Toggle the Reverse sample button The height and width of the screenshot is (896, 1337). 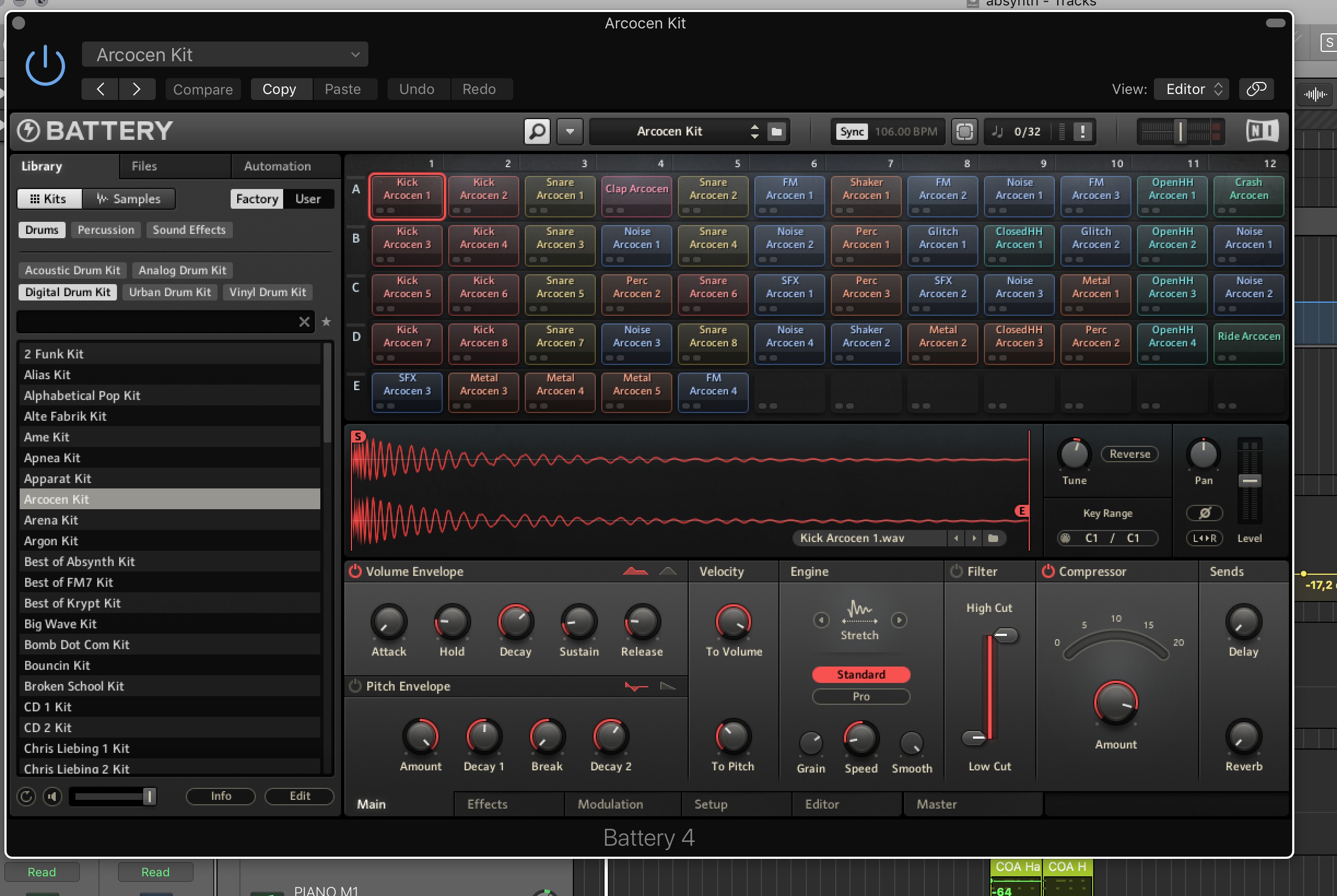(1129, 455)
